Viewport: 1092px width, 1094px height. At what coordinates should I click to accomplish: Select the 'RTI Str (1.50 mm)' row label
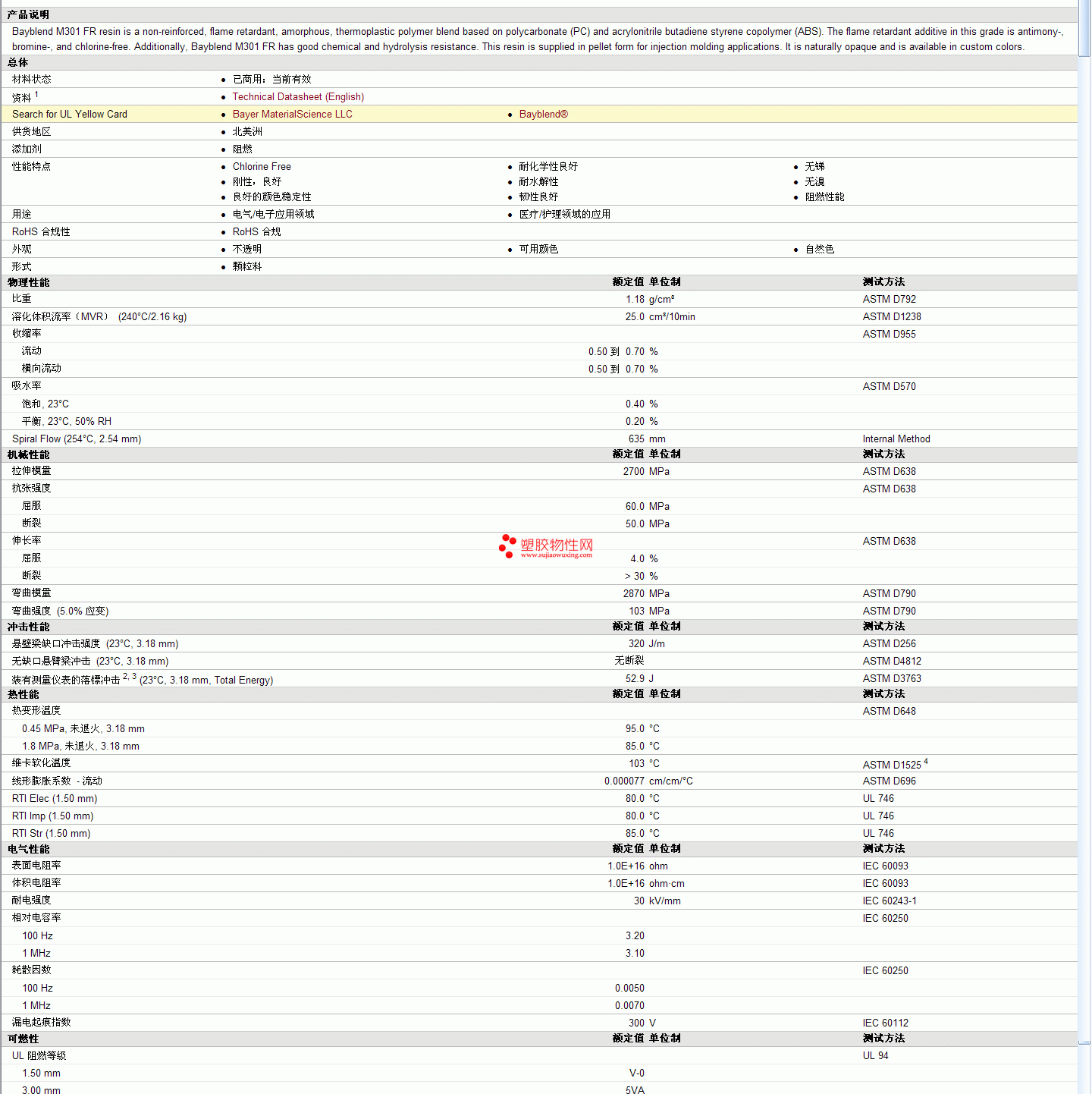pyautogui.click(x=52, y=834)
